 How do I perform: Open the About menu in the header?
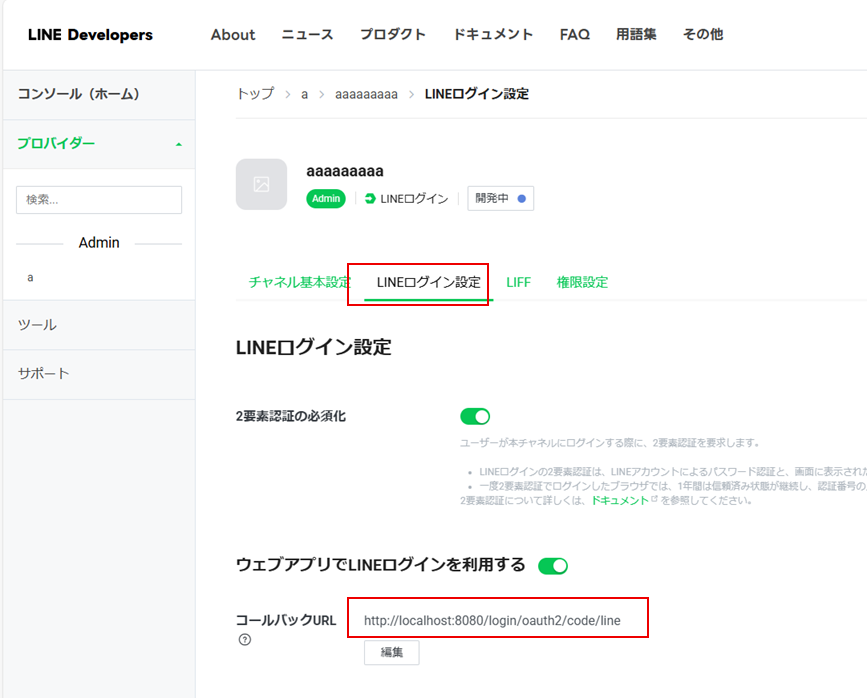click(233, 35)
